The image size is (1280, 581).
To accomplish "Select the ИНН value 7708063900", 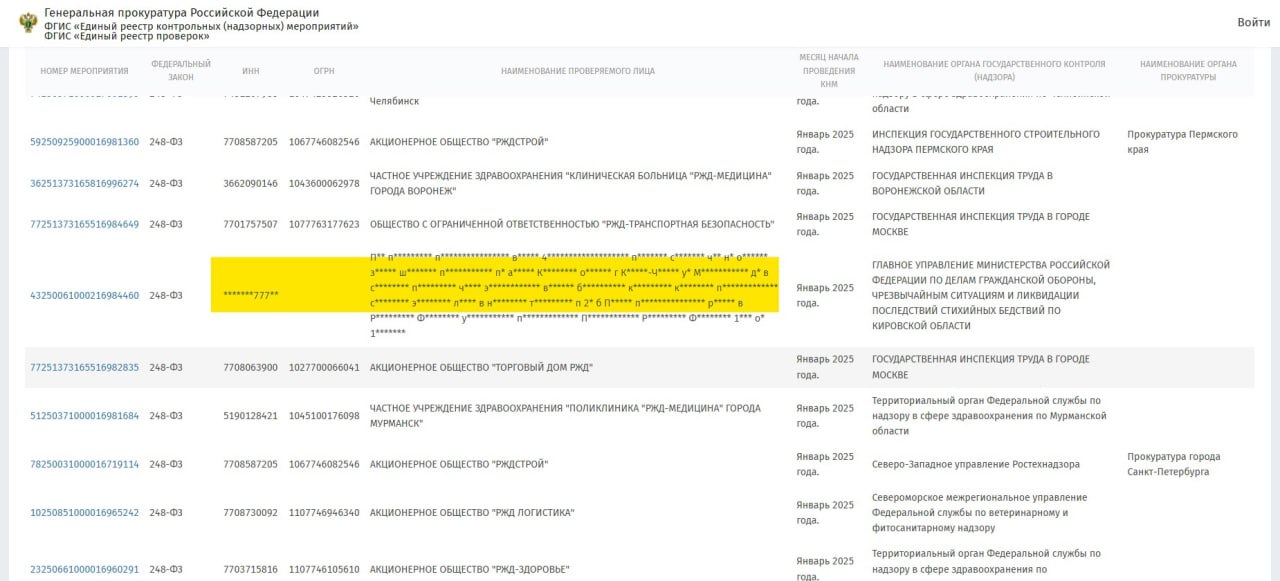I will (250, 367).
